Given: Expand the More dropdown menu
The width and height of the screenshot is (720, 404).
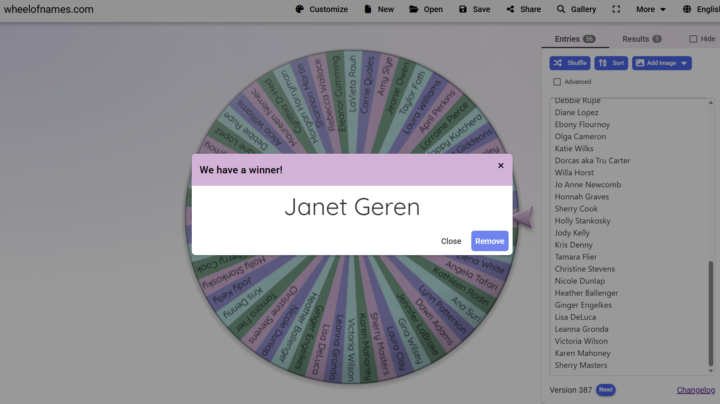Looking at the screenshot, I should (x=651, y=9).
